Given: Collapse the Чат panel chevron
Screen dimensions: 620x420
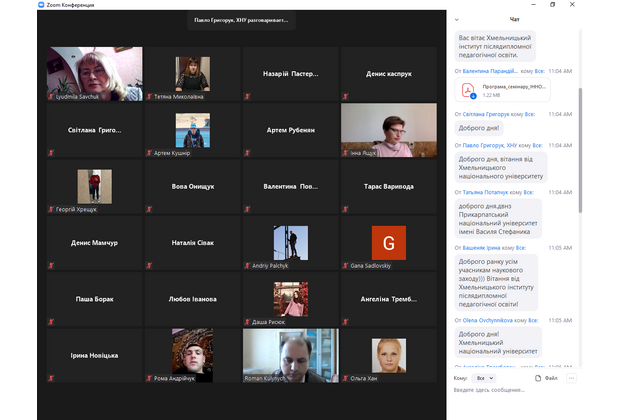Looking at the screenshot, I should (x=457, y=18).
